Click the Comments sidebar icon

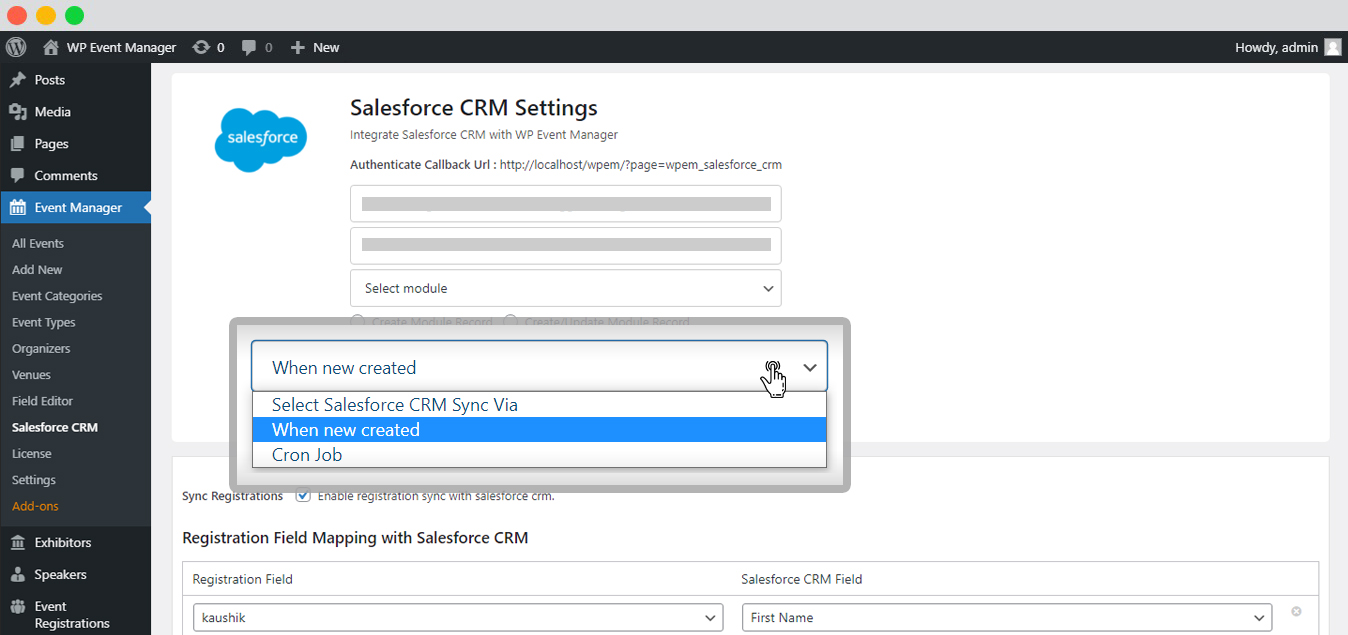pos(18,176)
